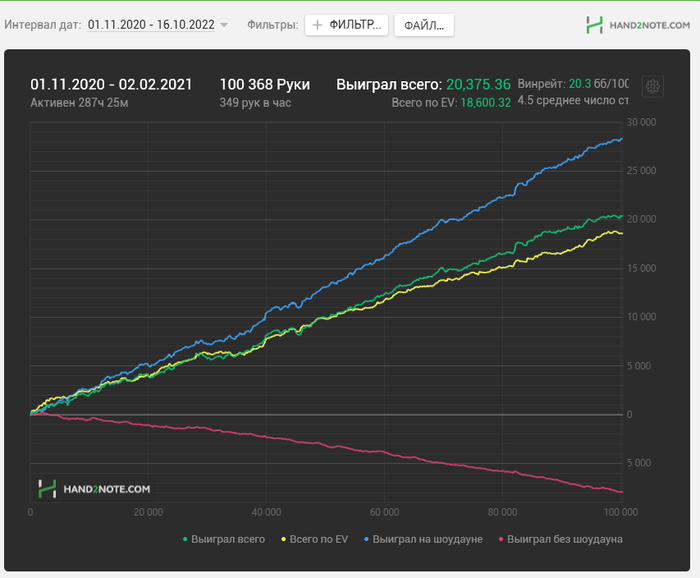Click the 25 000 y-axis label
The width and height of the screenshot is (700, 578).
pyautogui.click(x=642, y=170)
